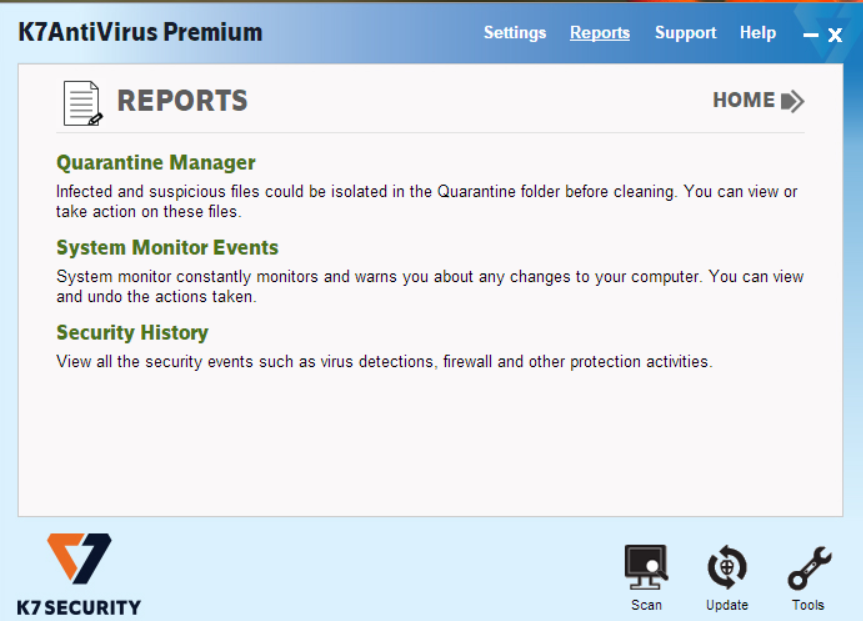Click the Update globe arrows icon

(727, 568)
